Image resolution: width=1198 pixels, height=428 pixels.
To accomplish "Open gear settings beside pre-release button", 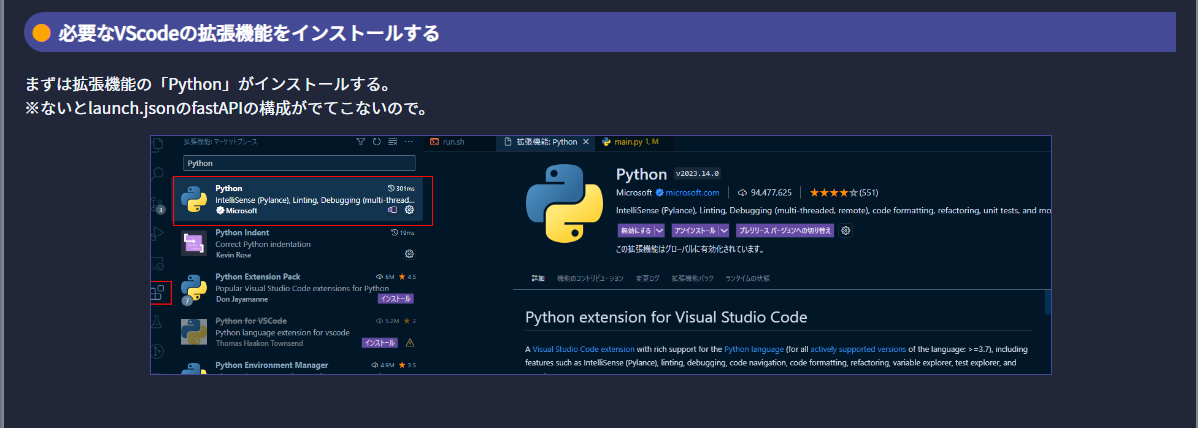I will pos(846,230).
